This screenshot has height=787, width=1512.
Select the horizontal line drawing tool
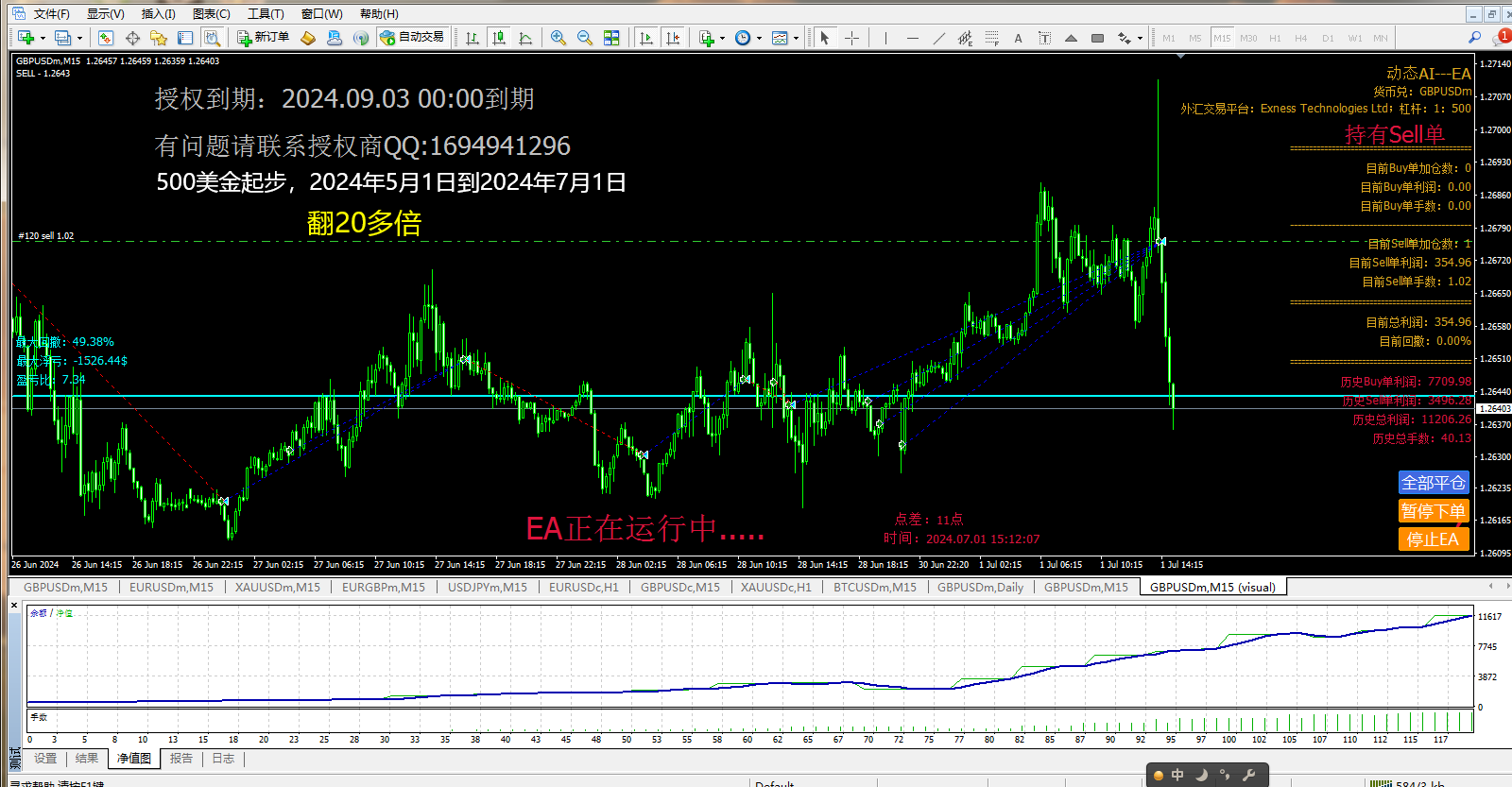(x=912, y=38)
